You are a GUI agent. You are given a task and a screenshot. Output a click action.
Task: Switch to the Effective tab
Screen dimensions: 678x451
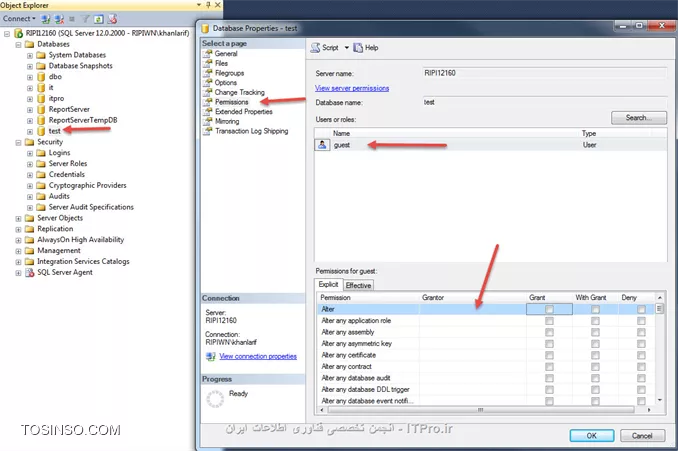click(x=358, y=285)
